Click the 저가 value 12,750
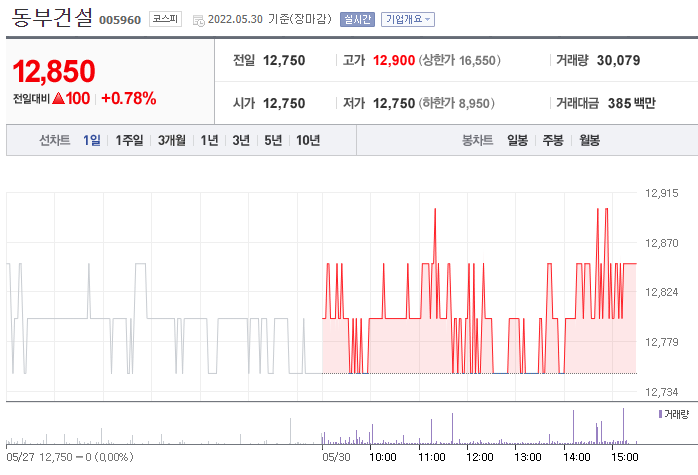The width and height of the screenshot is (698, 475). click(394, 103)
